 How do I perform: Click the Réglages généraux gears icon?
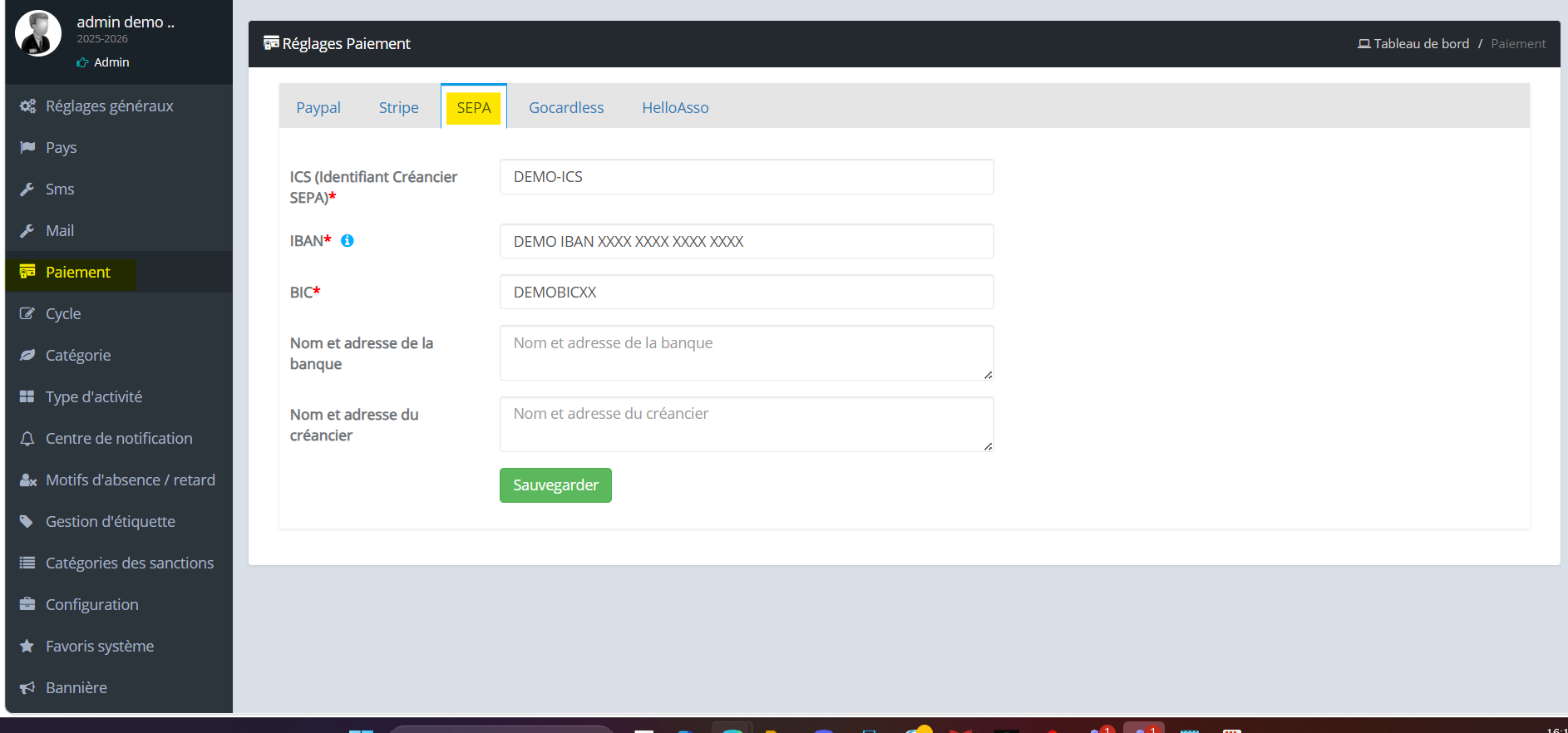click(27, 106)
